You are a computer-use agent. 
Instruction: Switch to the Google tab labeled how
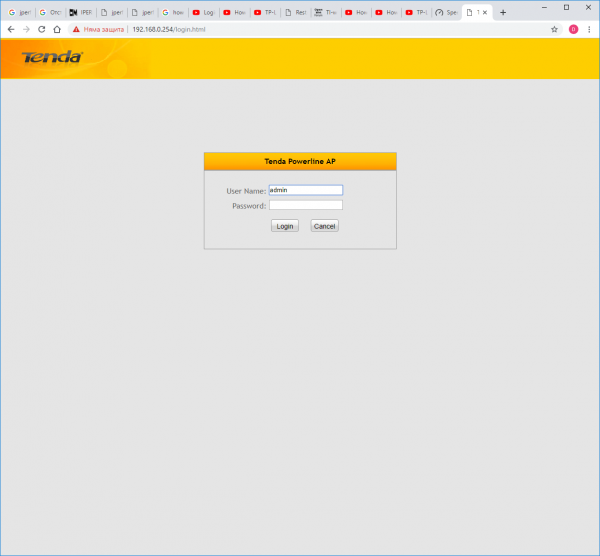coord(173,13)
